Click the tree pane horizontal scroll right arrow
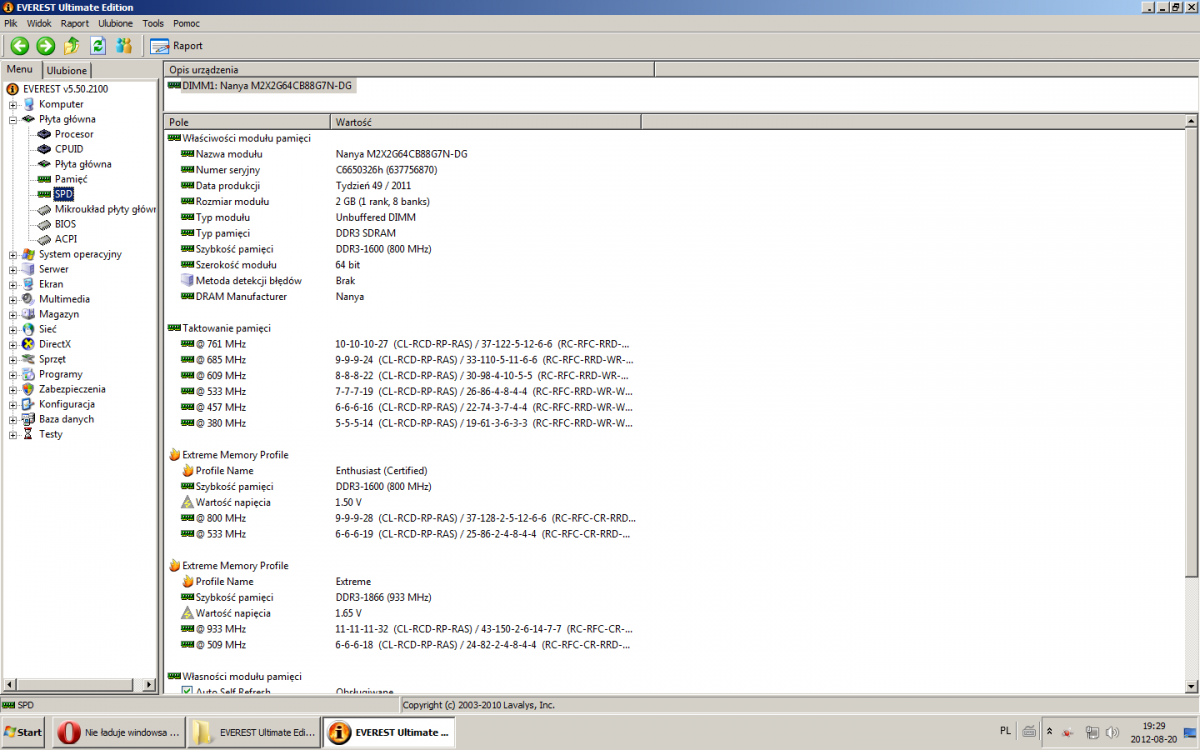Viewport: 1200px width, 750px height. coord(150,685)
